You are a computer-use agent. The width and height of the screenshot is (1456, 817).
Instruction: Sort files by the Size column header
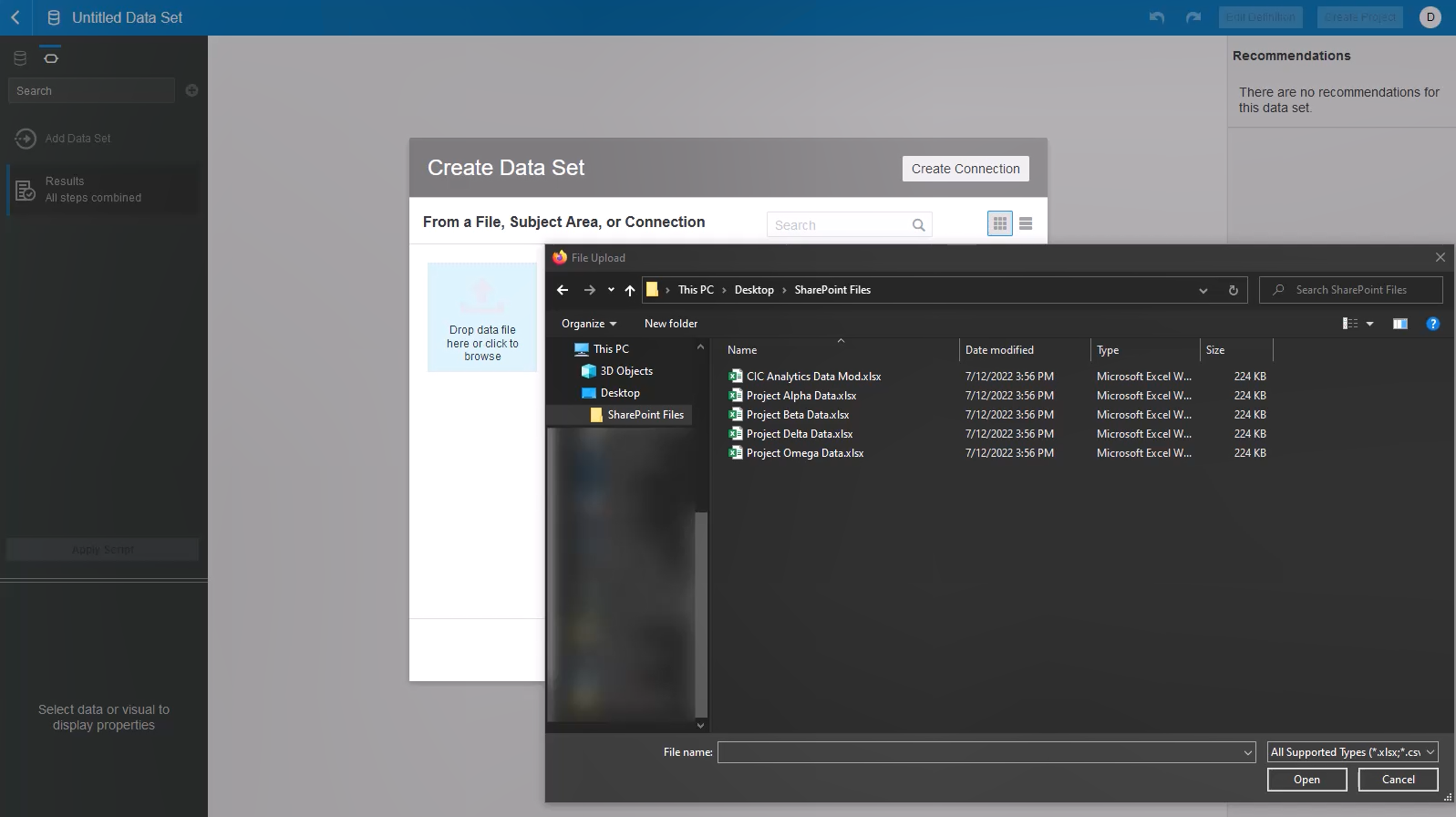pyautogui.click(x=1236, y=350)
